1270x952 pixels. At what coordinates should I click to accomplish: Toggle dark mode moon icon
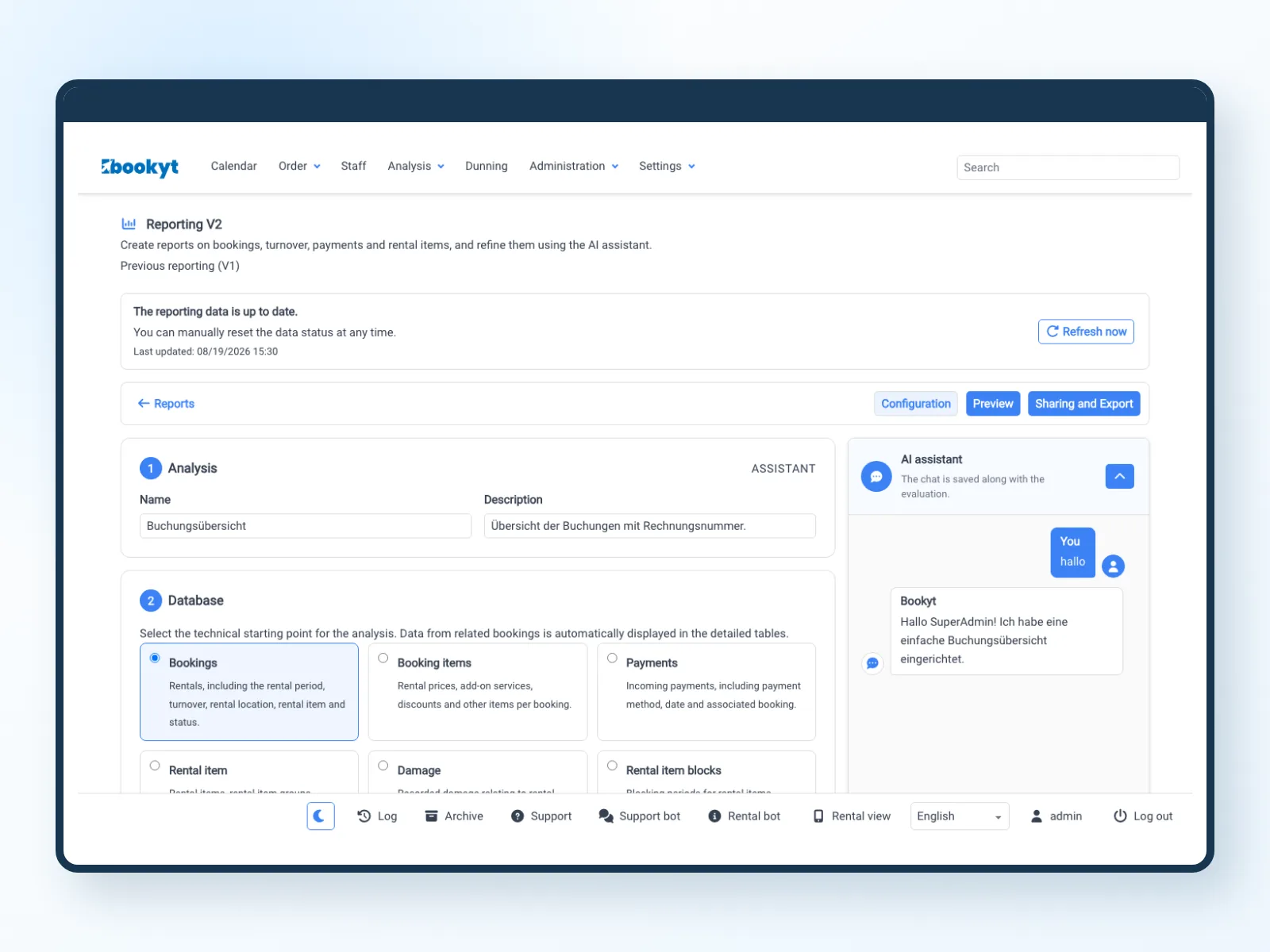[321, 816]
